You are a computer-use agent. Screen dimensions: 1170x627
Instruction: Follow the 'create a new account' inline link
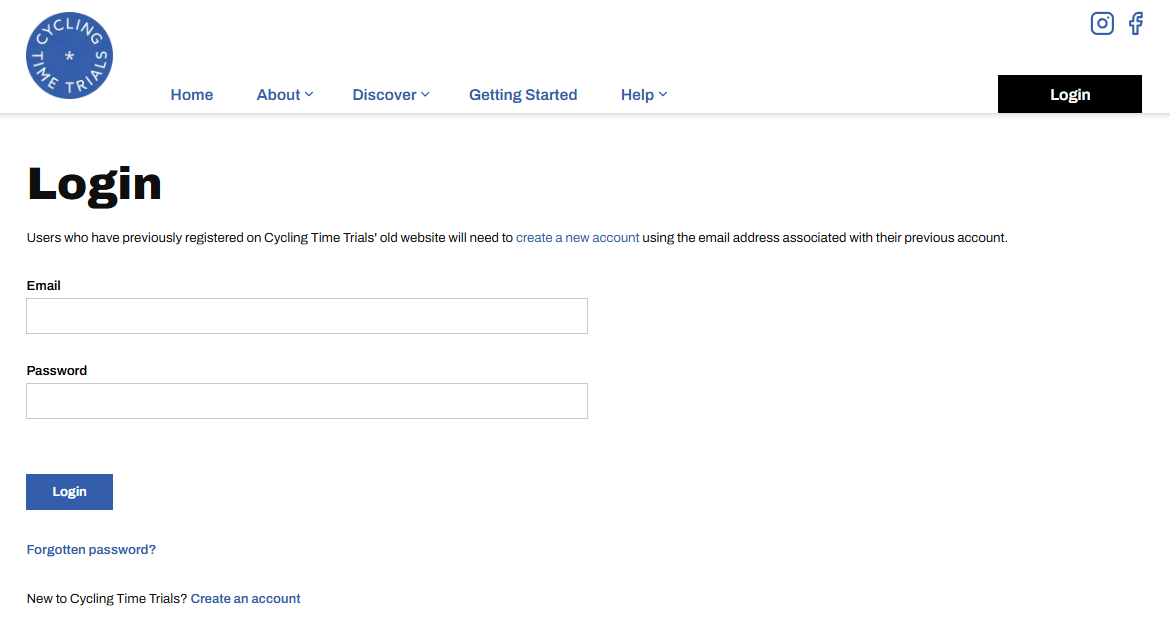[577, 238]
